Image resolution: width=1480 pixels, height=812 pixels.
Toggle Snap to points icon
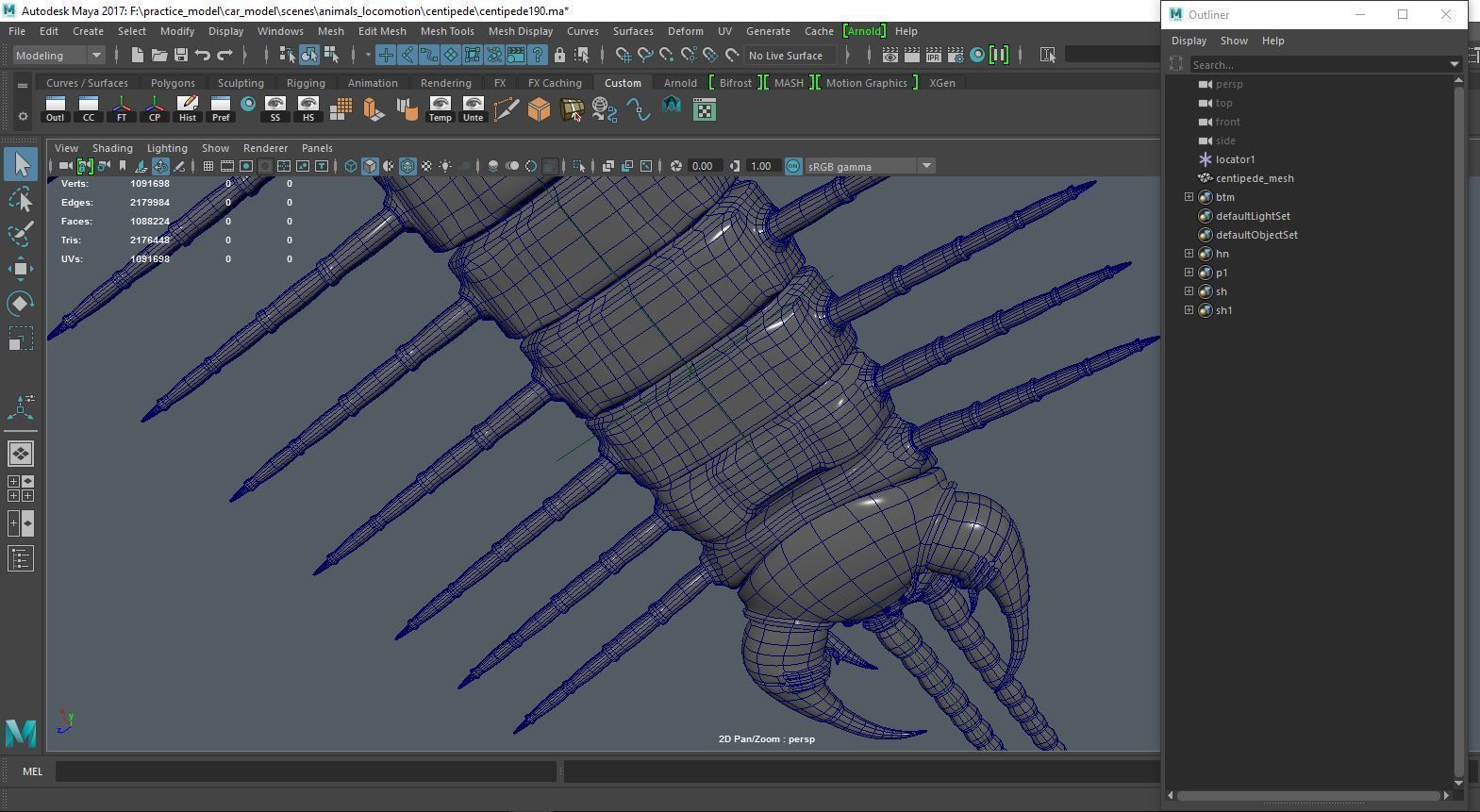[x=667, y=55]
